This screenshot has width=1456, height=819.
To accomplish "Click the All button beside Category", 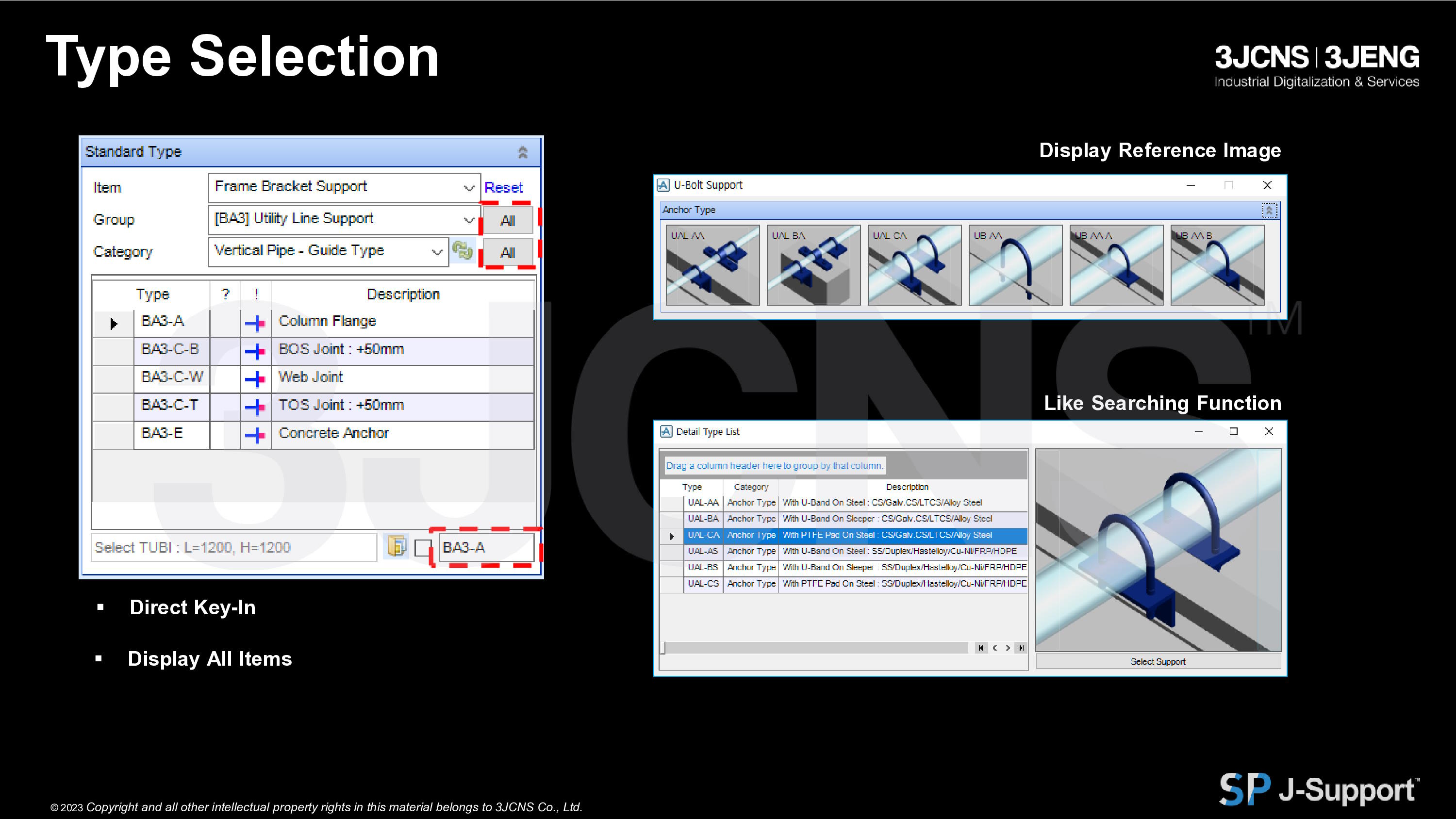I will (x=508, y=253).
